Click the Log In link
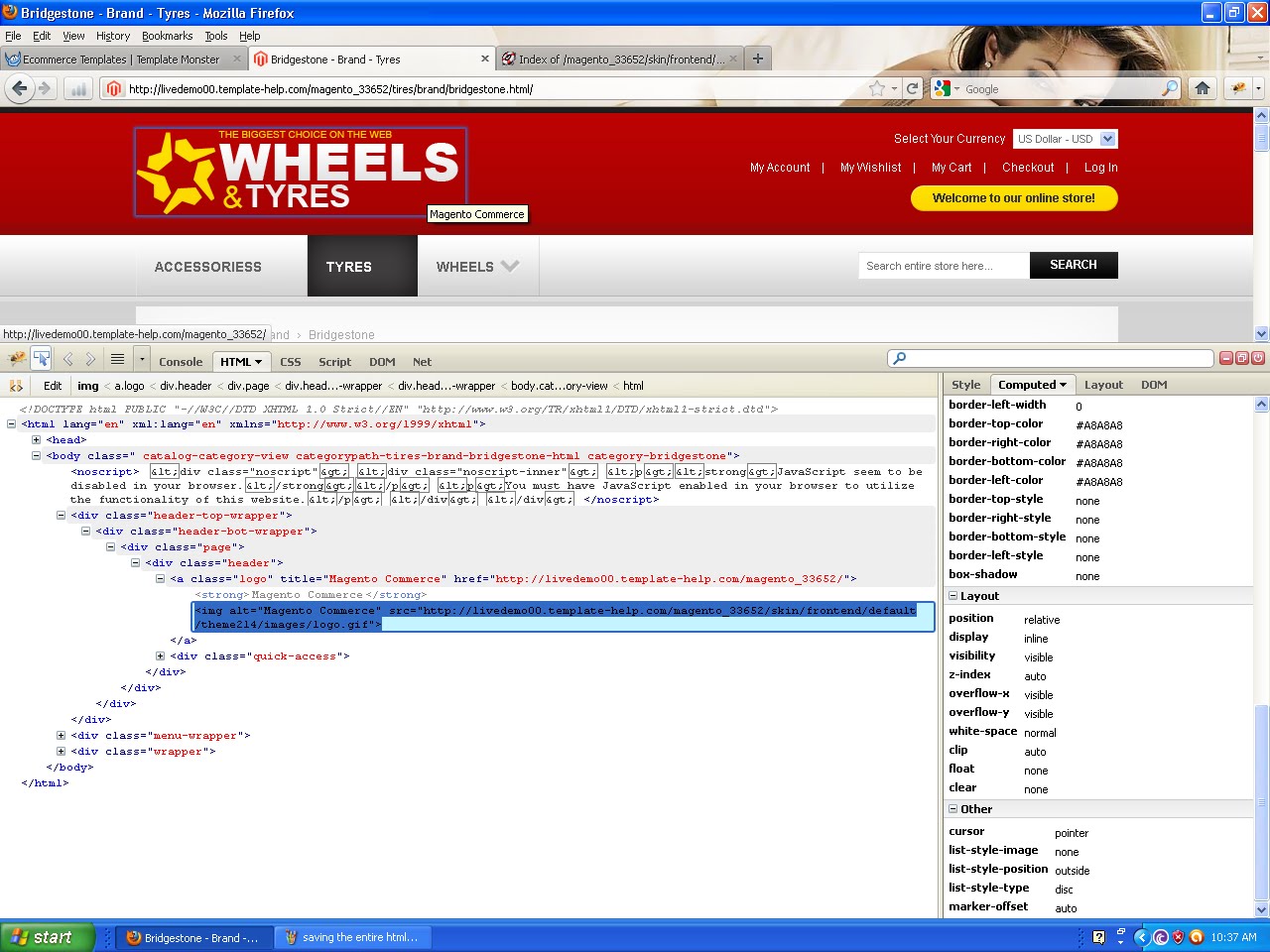 pos(1100,168)
